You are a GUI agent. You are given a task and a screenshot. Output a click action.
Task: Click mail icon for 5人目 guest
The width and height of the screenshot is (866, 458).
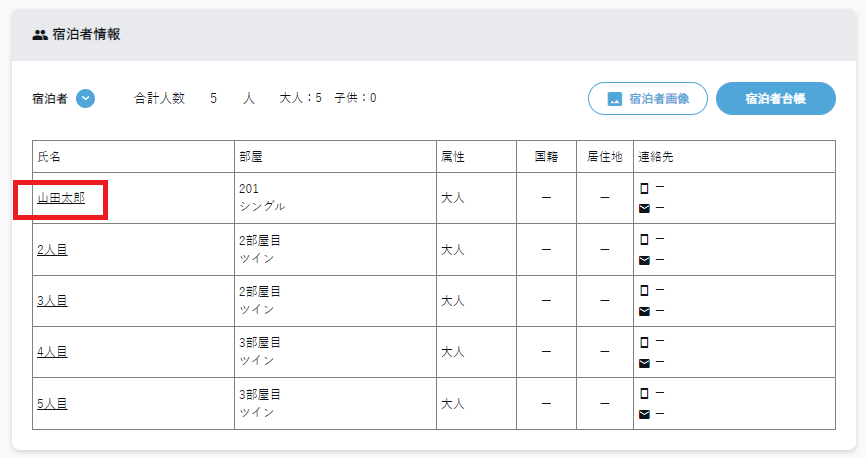pyautogui.click(x=644, y=414)
